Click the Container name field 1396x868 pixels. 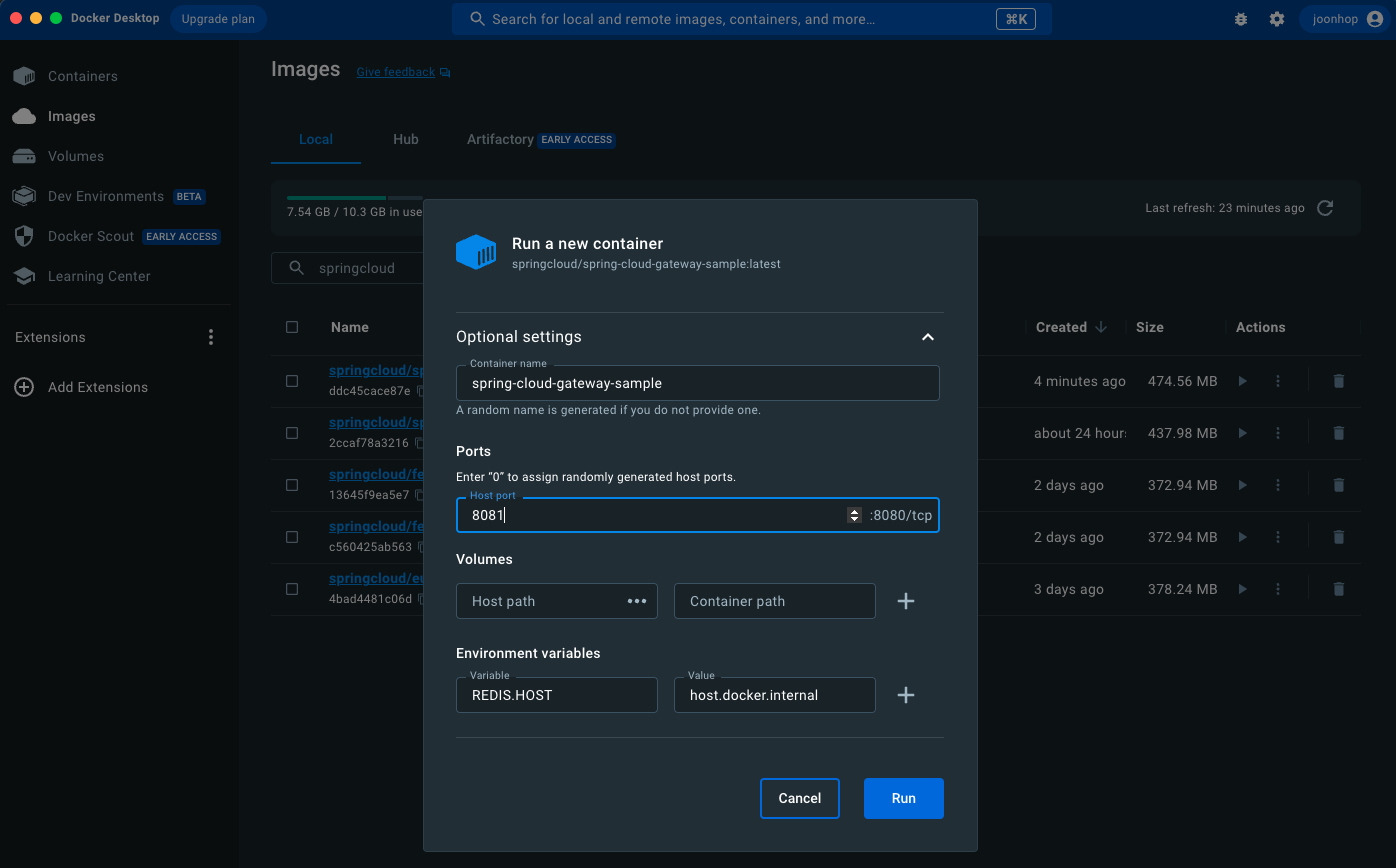(698, 383)
